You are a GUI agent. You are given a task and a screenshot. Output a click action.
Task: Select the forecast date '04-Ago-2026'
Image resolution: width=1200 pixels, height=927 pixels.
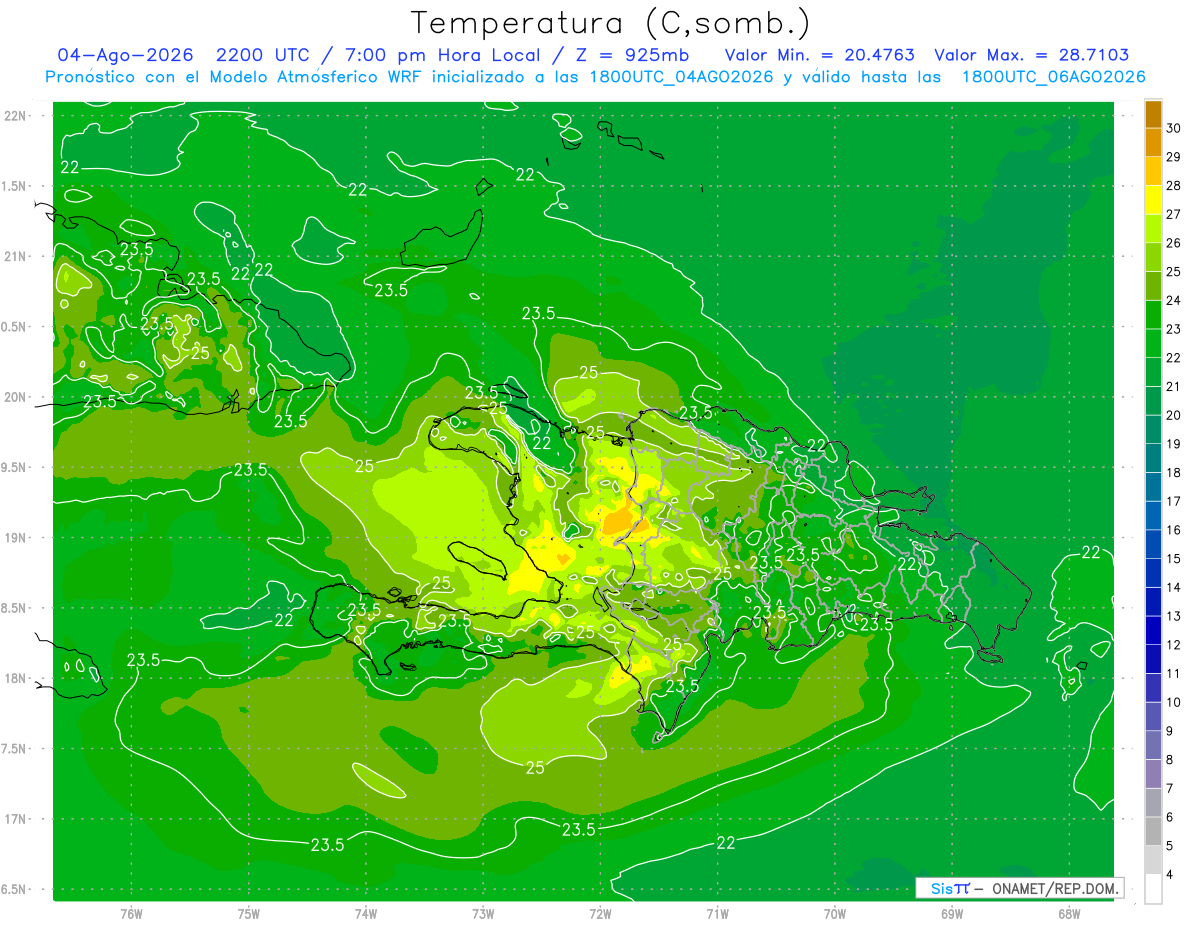pos(125,55)
